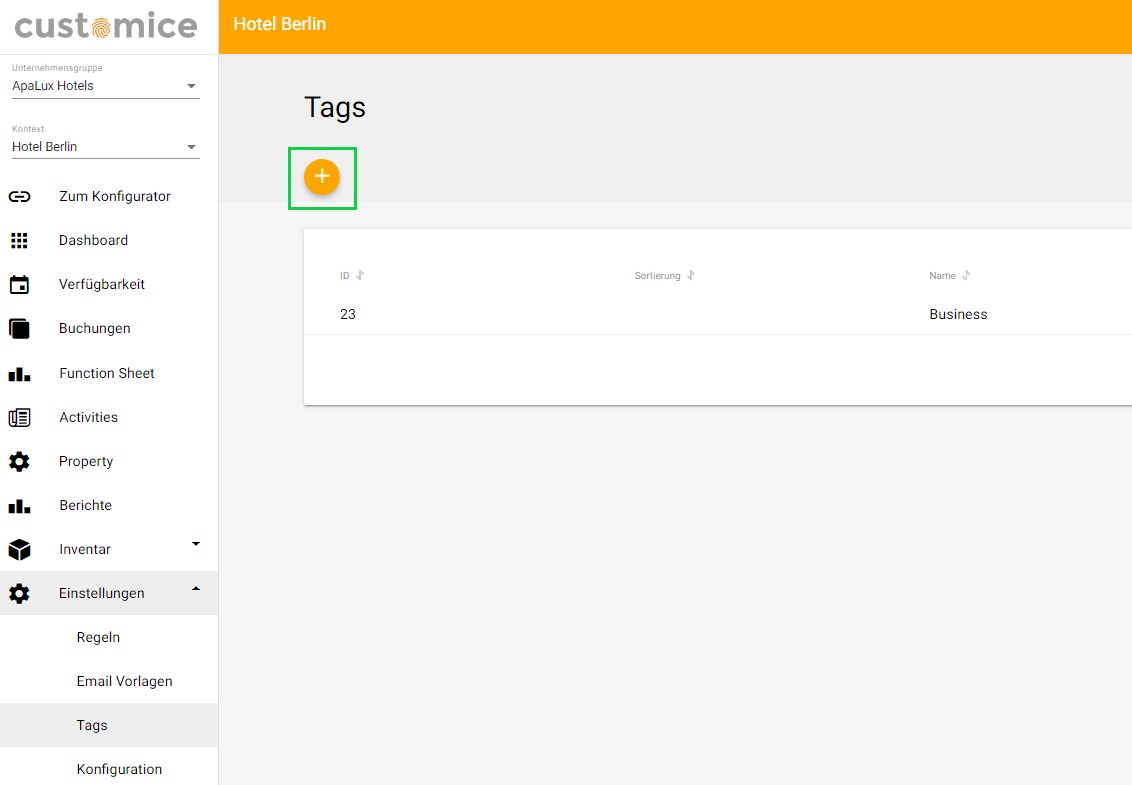
Task: Sort table by Sortierung column arrow
Action: pyautogui.click(x=691, y=275)
